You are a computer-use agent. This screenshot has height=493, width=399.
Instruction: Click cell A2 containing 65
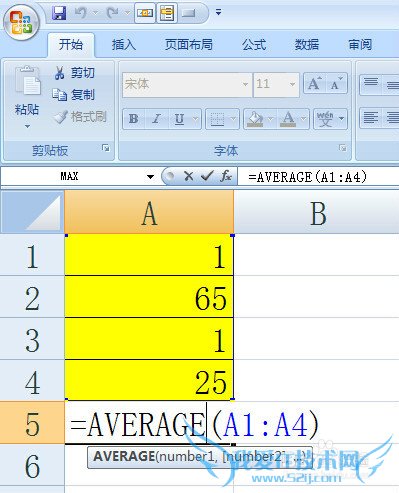149,297
